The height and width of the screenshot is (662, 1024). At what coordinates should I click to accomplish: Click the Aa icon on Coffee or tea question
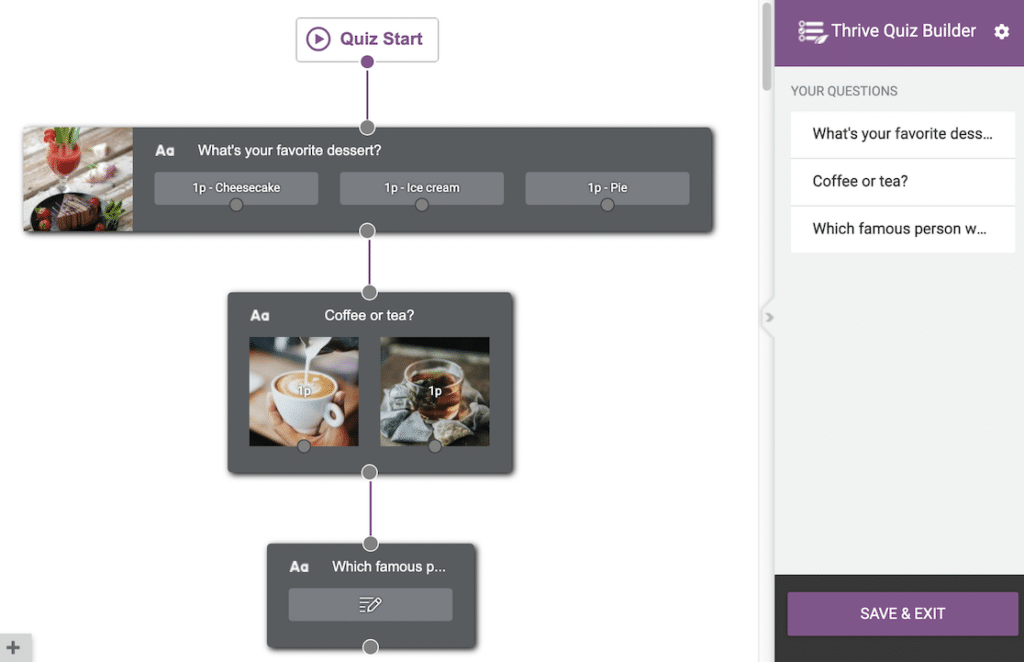pyautogui.click(x=260, y=316)
